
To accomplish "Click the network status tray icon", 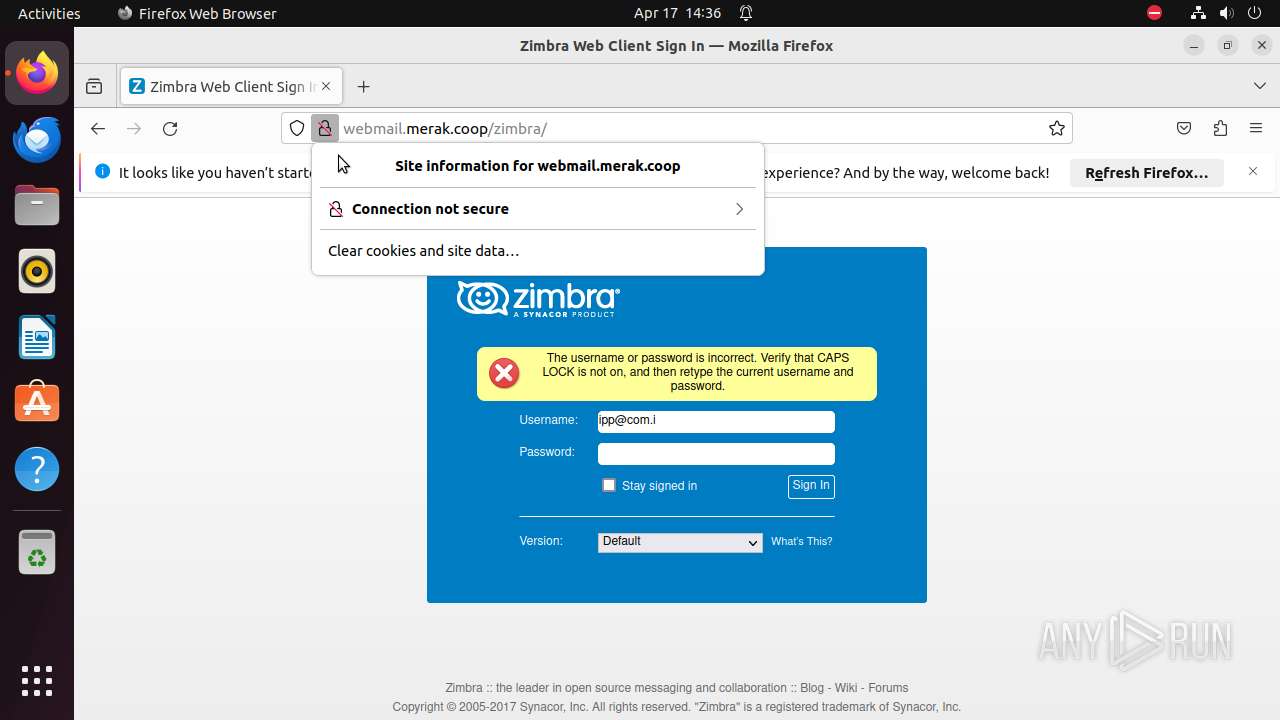I will pos(1198,13).
